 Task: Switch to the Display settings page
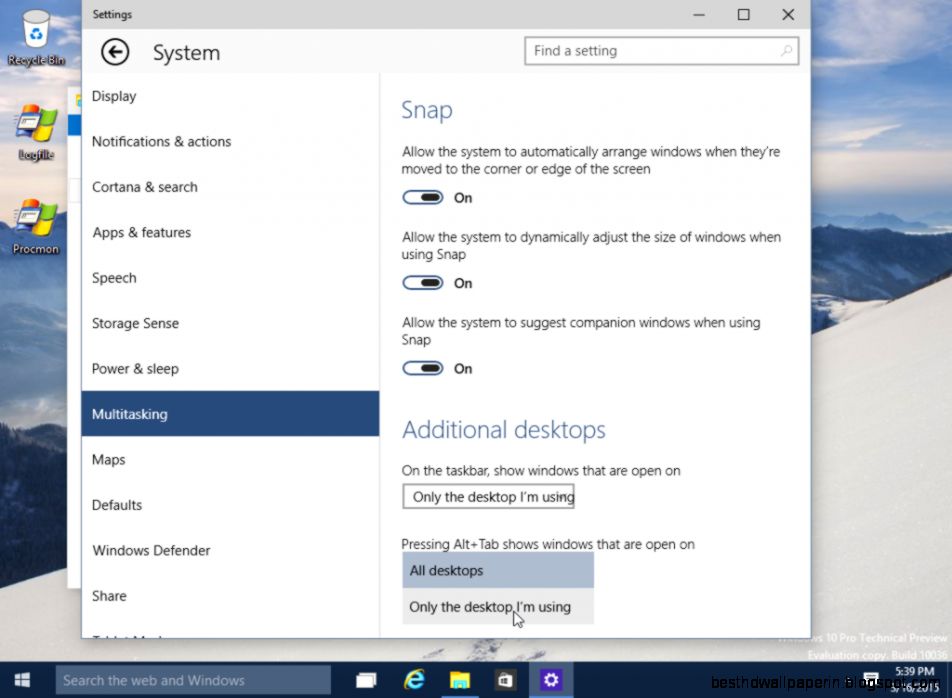(113, 96)
